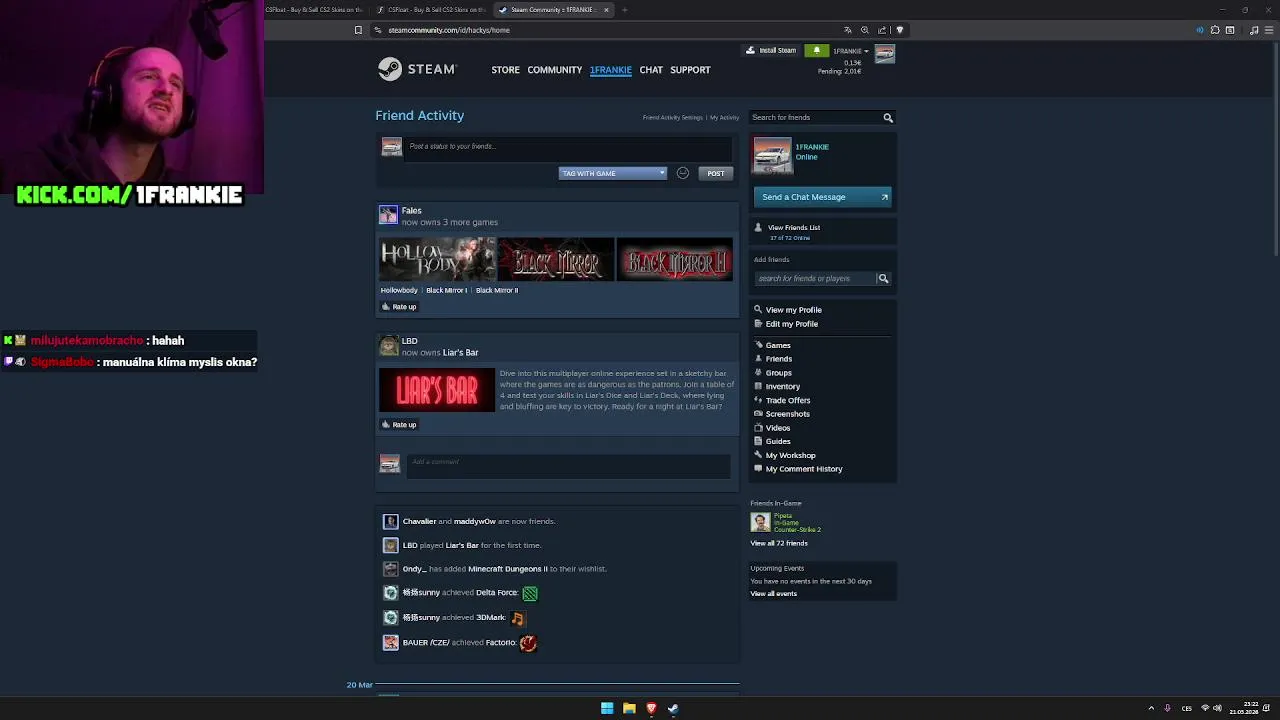Click the Steam logo in the header
The width and height of the screenshot is (1280, 720).
[417, 69]
